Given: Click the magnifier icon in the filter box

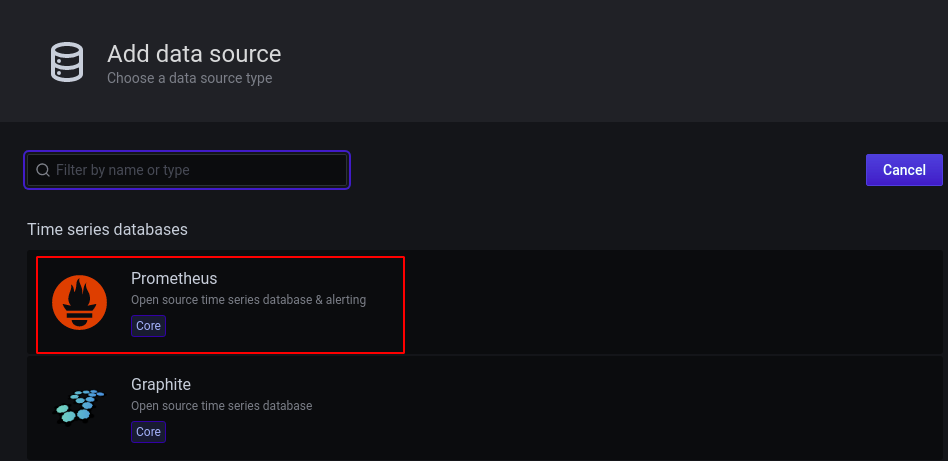Looking at the screenshot, I should 43,170.
